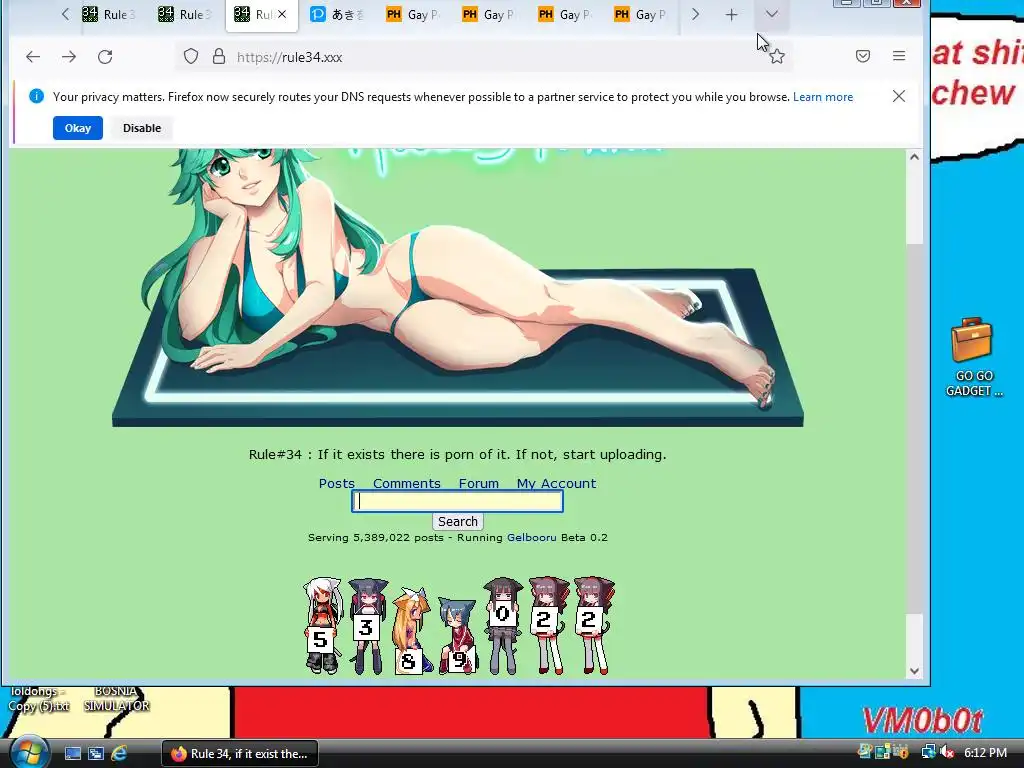Screen dimensions: 1024x768
Task: Open the Posts link
Action: (336, 483)
